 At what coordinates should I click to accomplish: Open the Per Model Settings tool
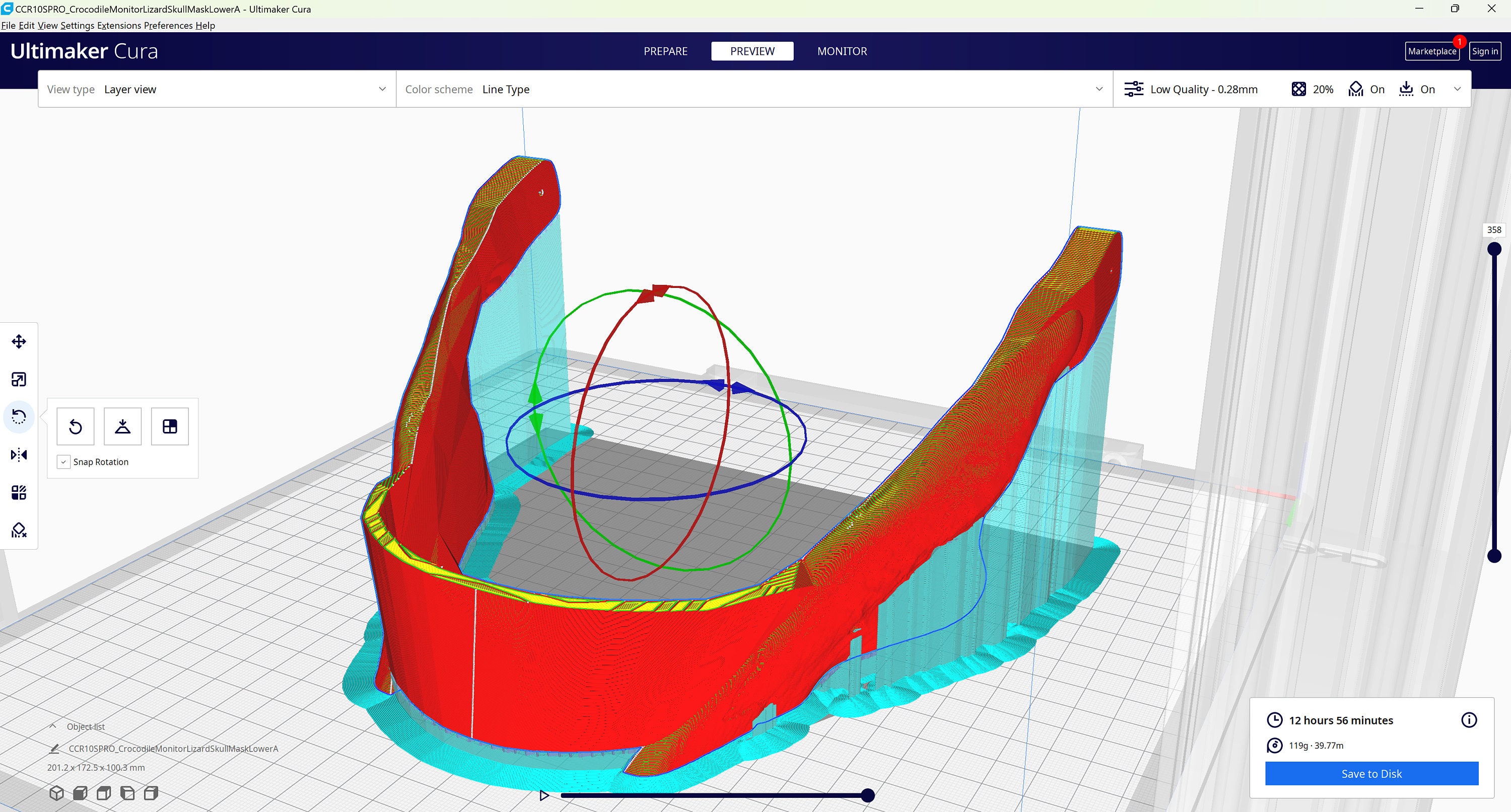pyautogui.click(x=19, y=492)
